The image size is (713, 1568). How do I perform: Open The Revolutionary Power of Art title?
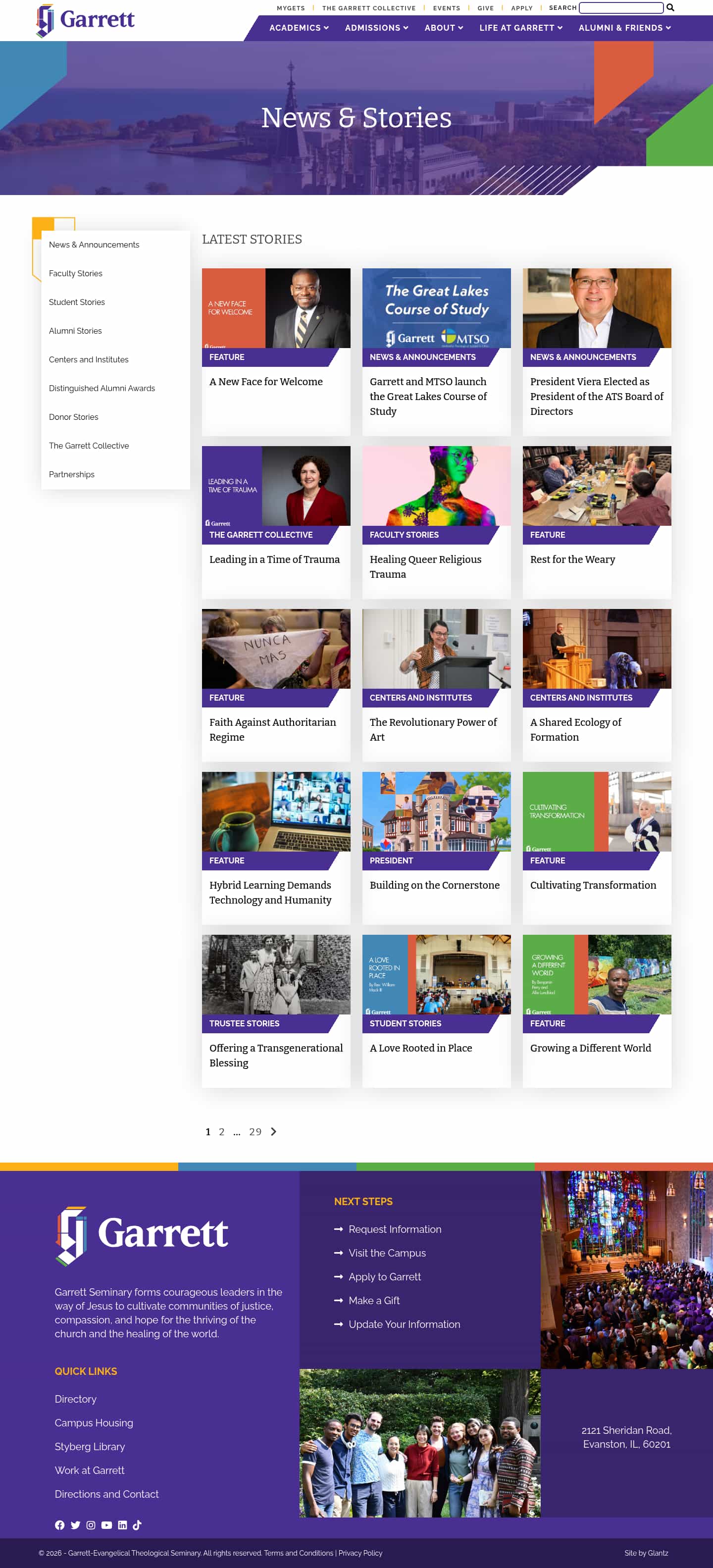(x=434, y=729)
